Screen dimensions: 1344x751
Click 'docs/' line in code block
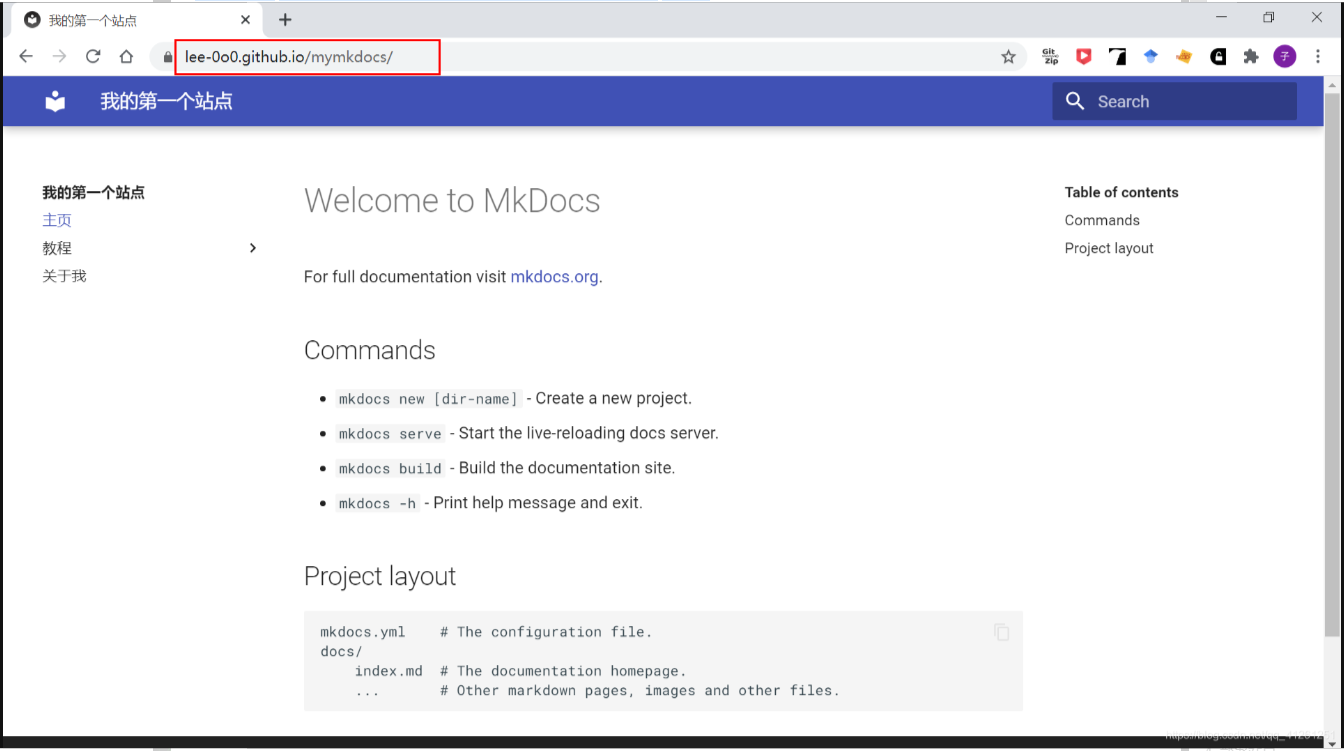(341, 652)
